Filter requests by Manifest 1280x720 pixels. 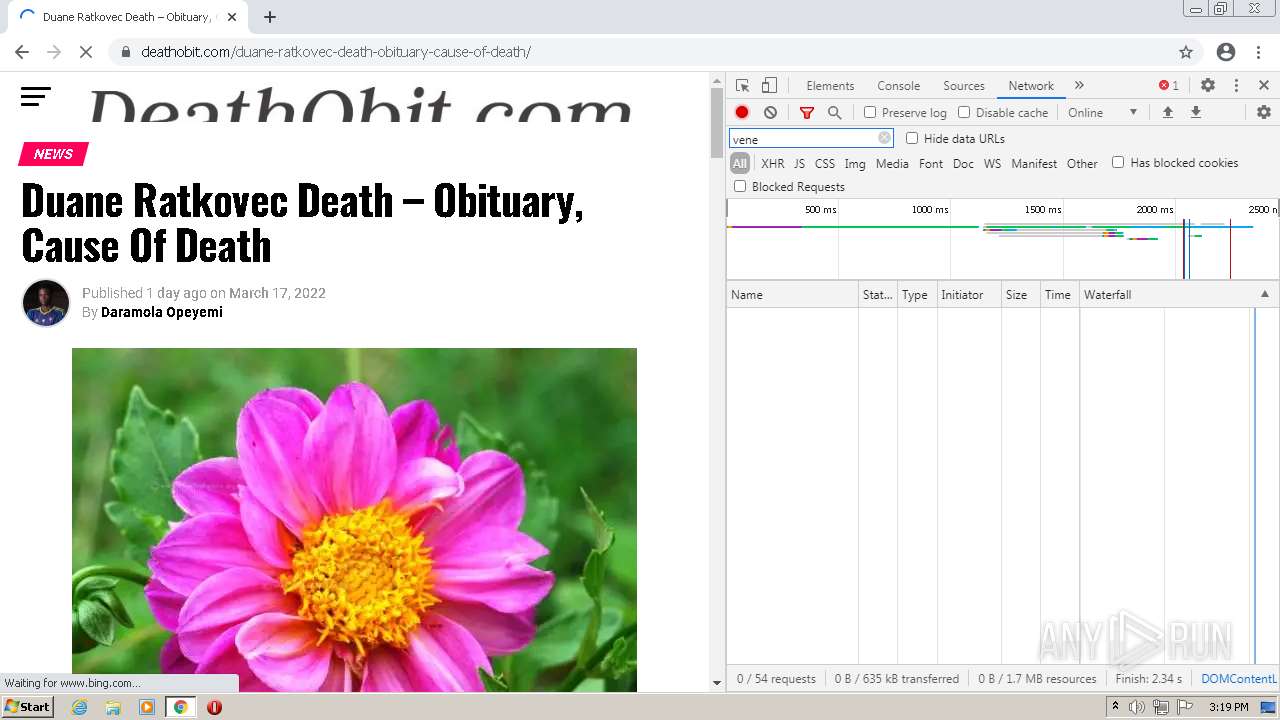pyautogui.click(x=1034, y=164)
